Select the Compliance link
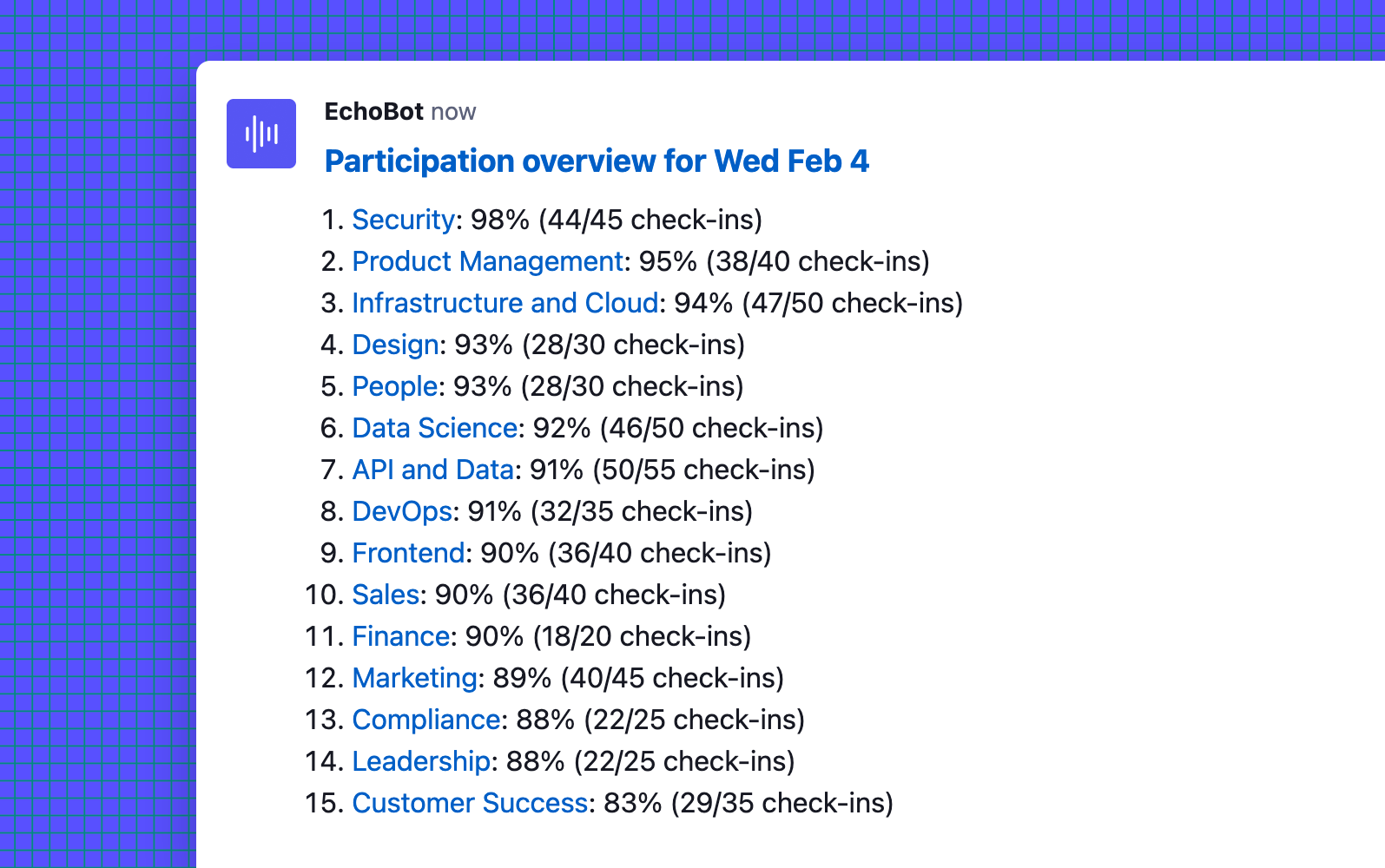Viewport: 1385px width, 868px height. (425, 720)
